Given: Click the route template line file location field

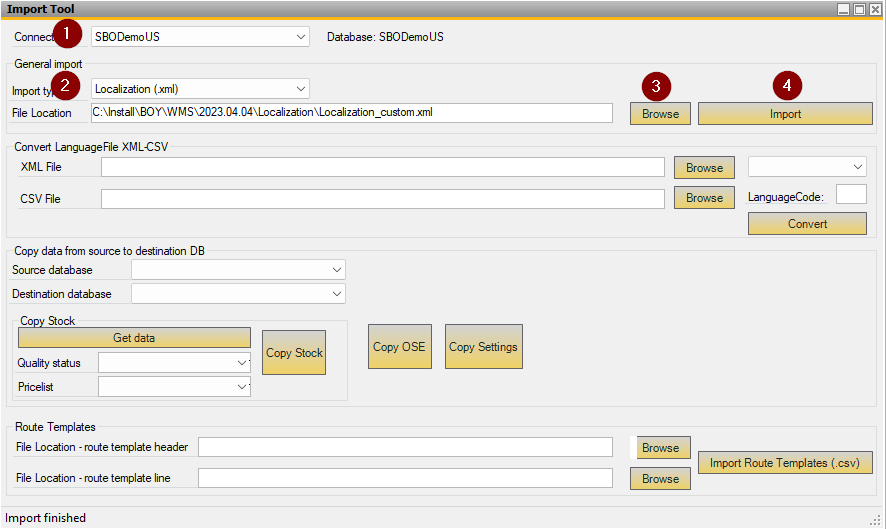Looking at the screenshot, I should tap(405, 478).
